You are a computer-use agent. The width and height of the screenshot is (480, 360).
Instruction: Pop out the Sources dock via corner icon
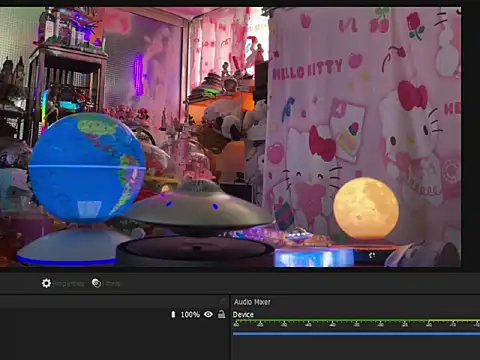(x=222, y=301)
